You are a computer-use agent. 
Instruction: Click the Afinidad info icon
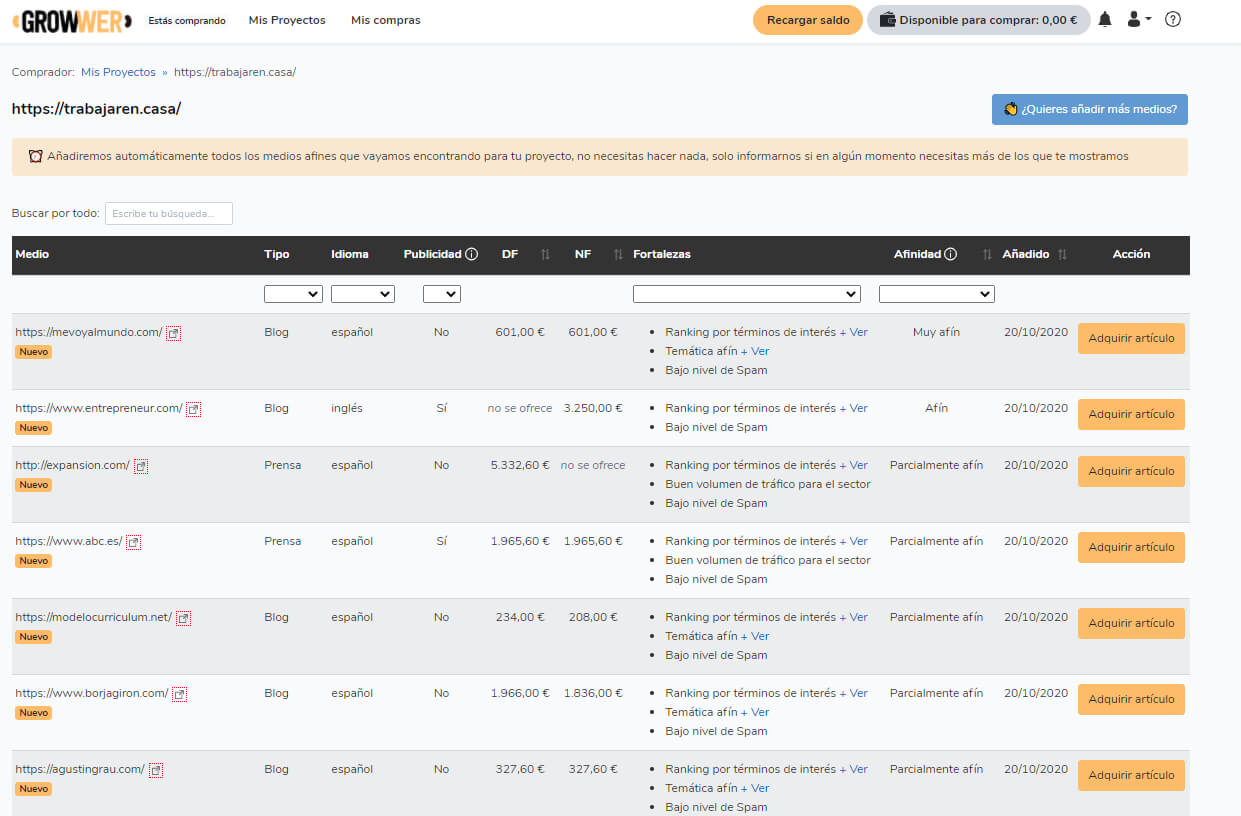click(951, 254)
